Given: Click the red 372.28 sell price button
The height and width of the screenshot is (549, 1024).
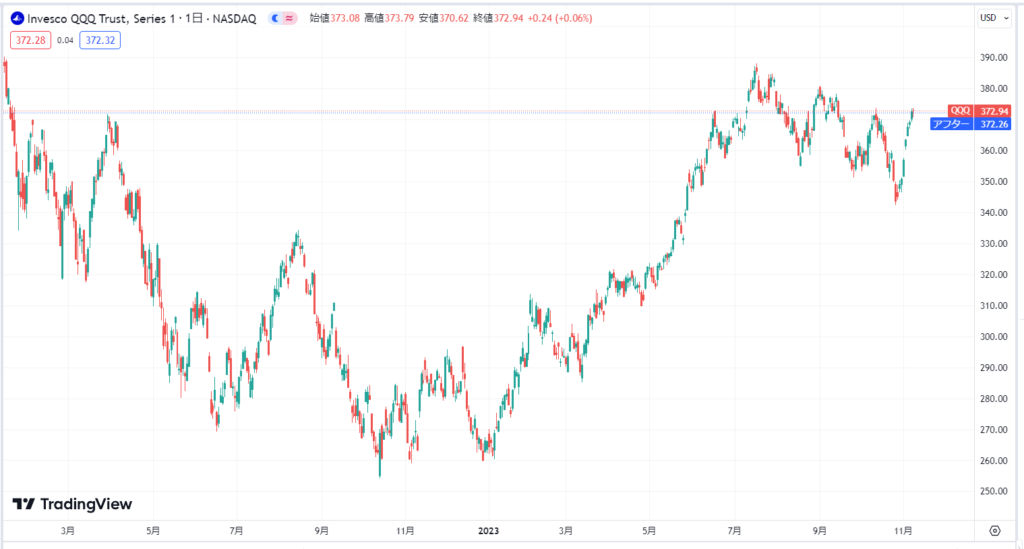Looking at the screenshot, I should tap(31, 40).
